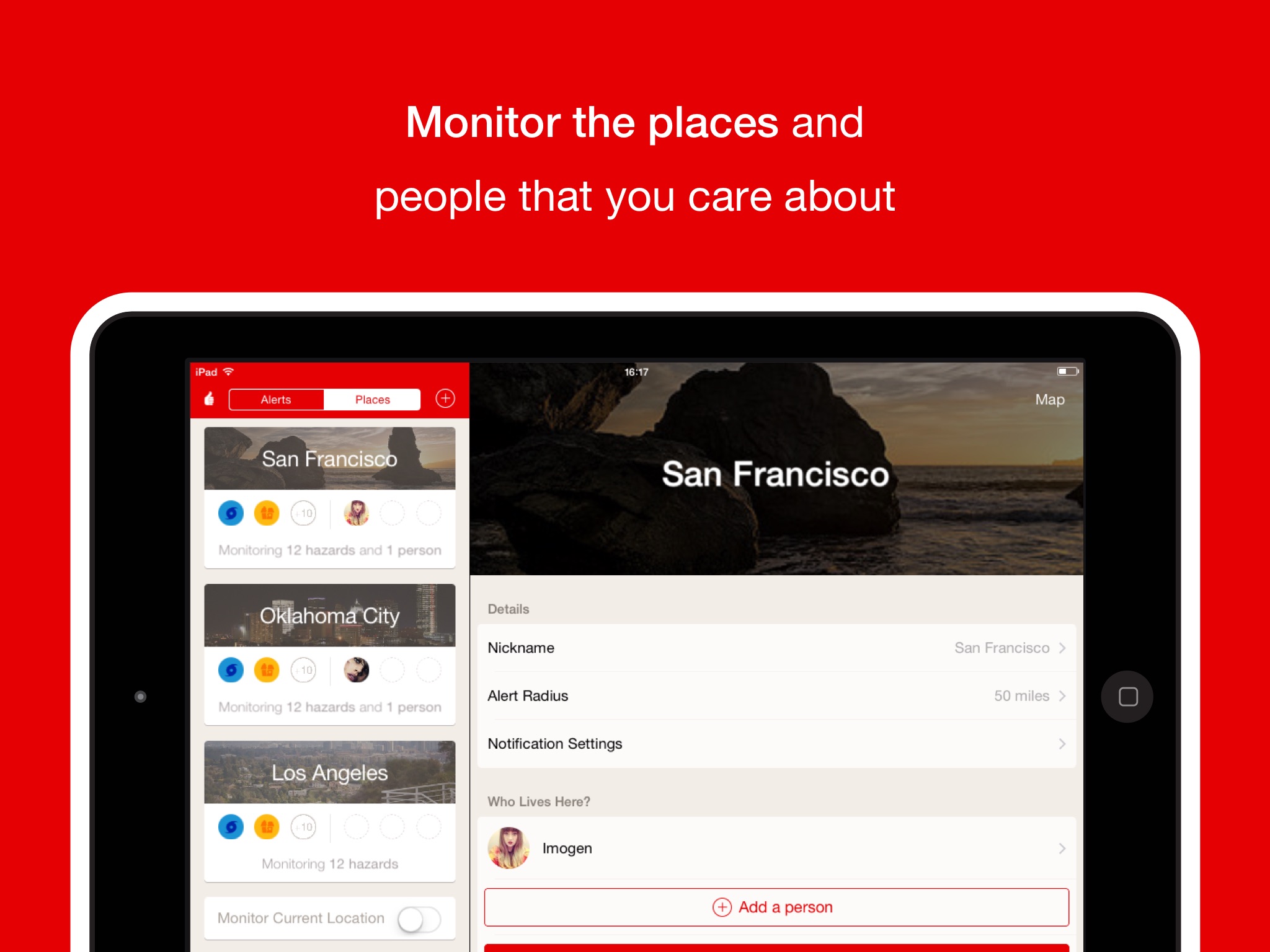
Task: Tap the add location plus icon
Action: pyautogui.click(x=448, y=398)
